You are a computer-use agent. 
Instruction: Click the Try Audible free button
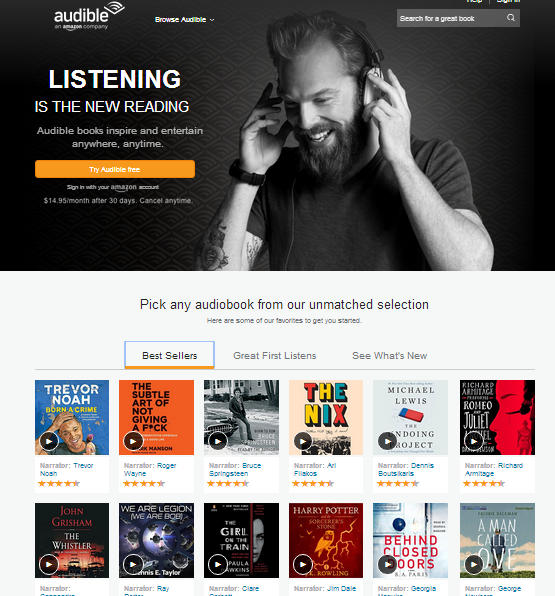point(115,169)
